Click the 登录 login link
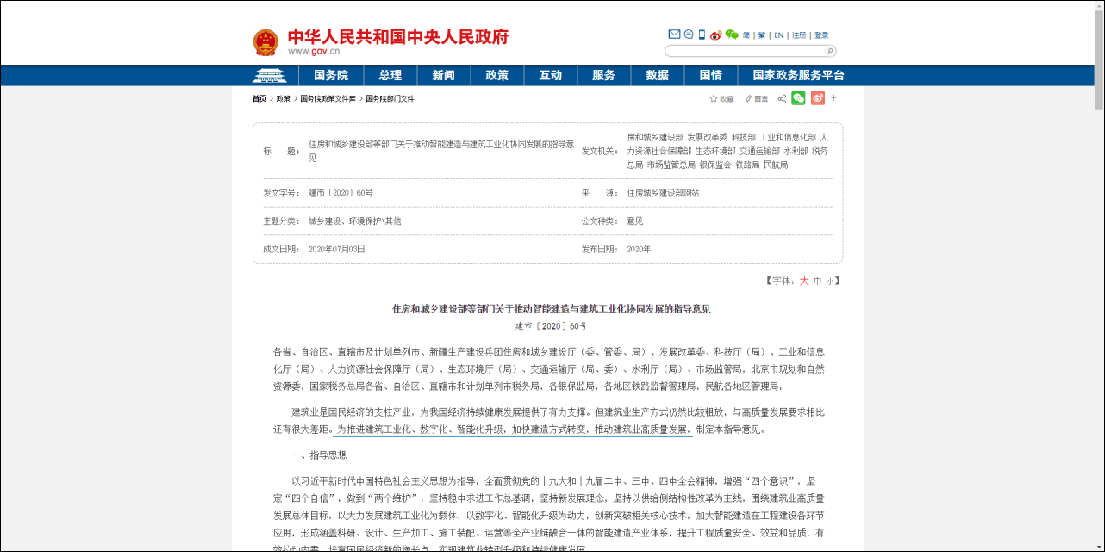 pos(821,35)
